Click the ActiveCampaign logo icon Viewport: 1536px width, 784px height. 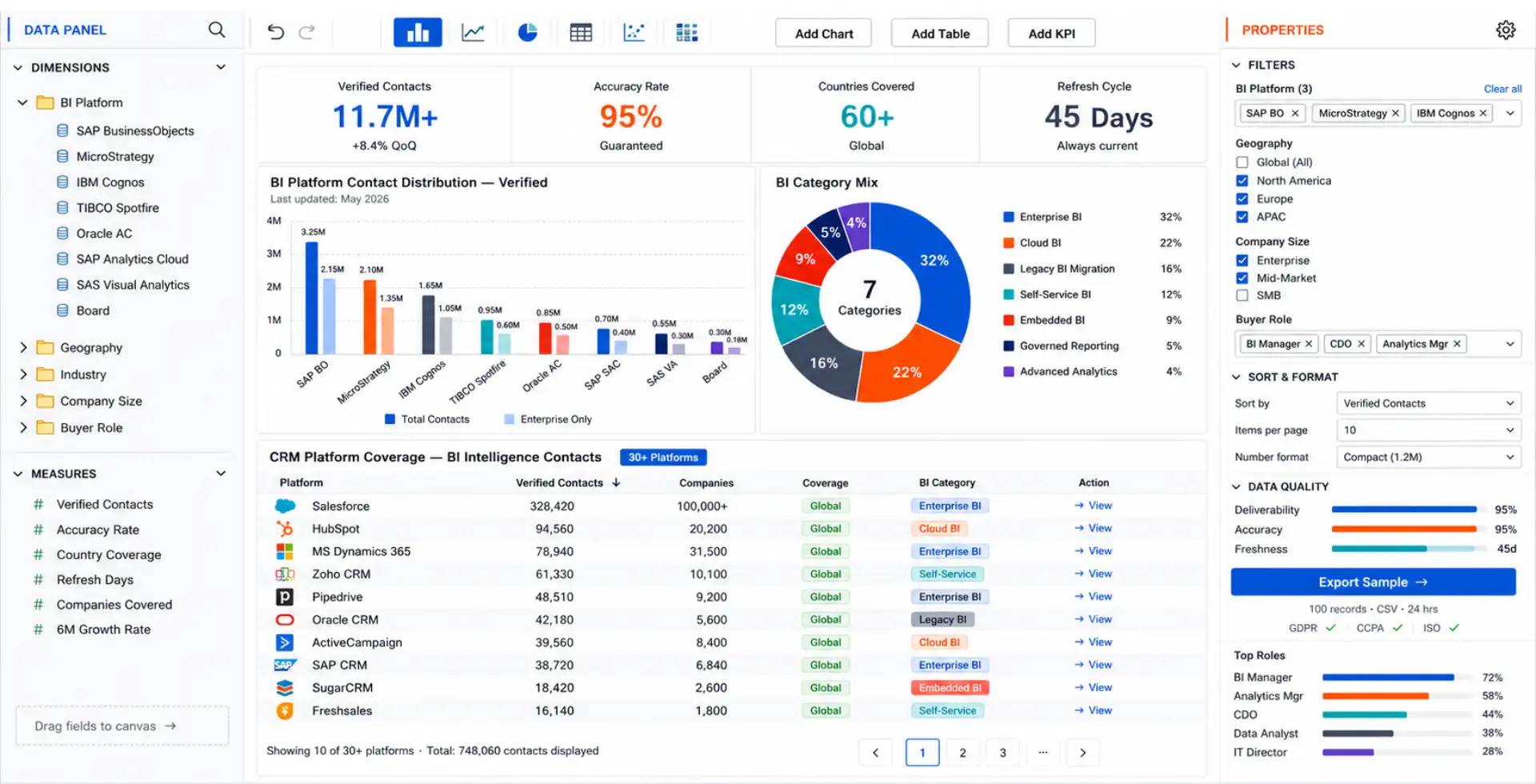click(x=285, y=642)
